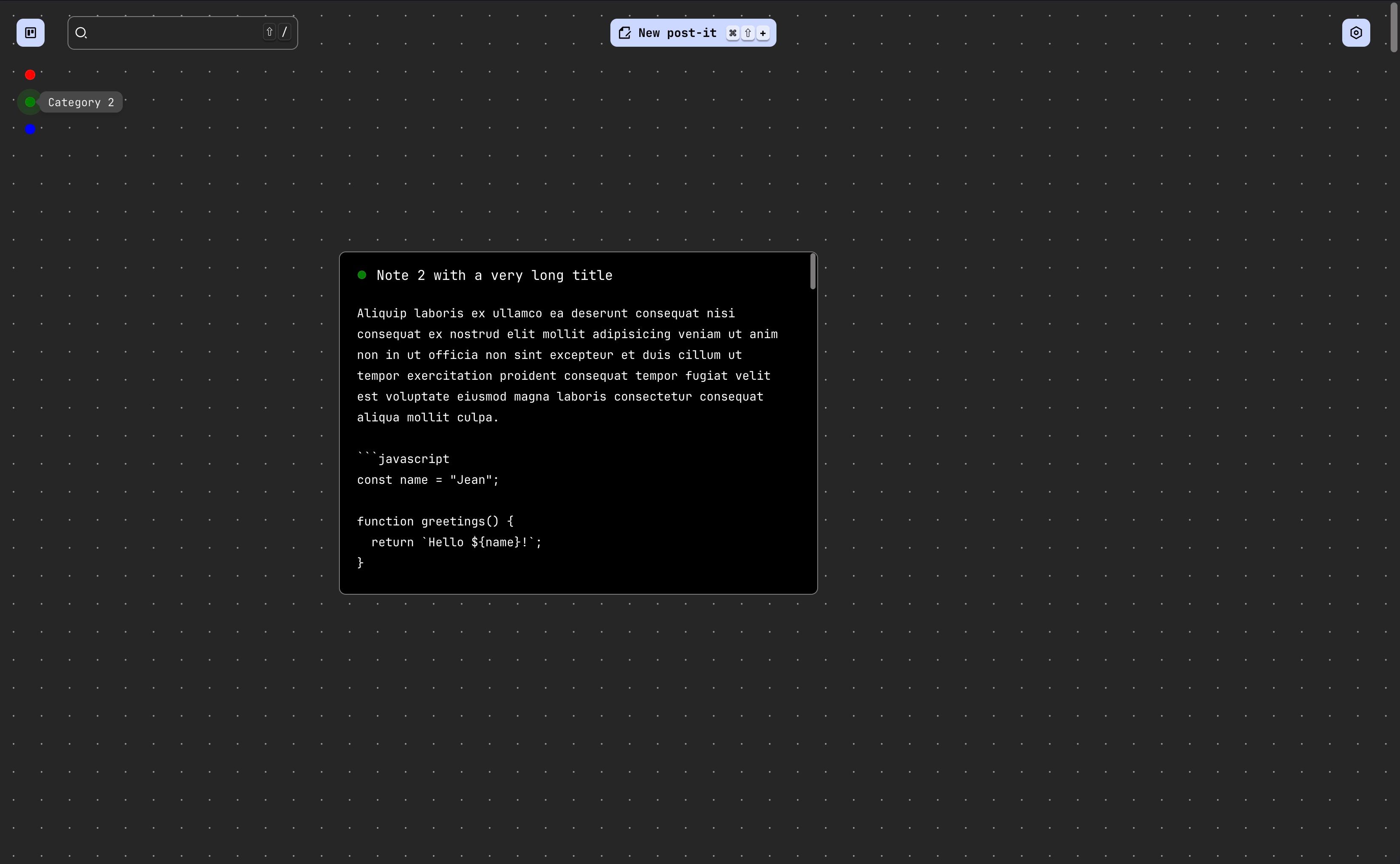Viewport: 1400px width, 864px height.
Task: Click the green dot beside note title
Action: [x=362, y=275]
